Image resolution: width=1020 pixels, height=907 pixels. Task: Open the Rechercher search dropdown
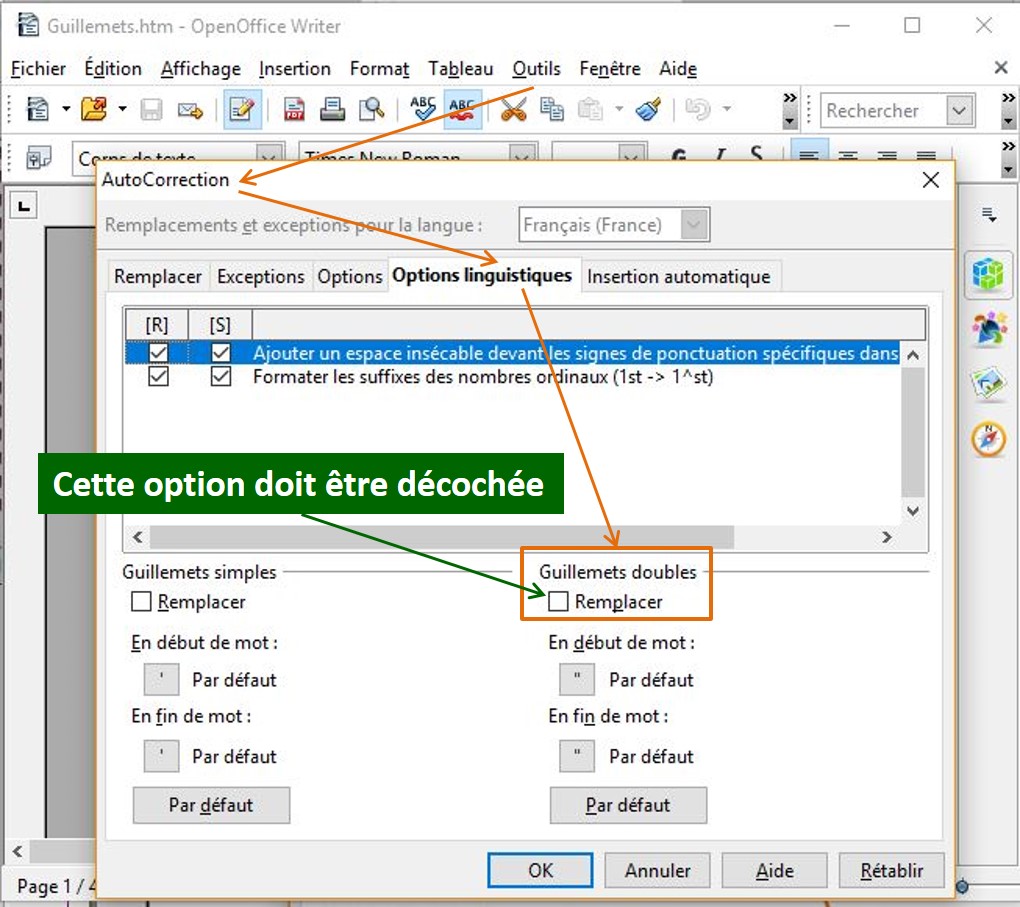pos(960,111)
